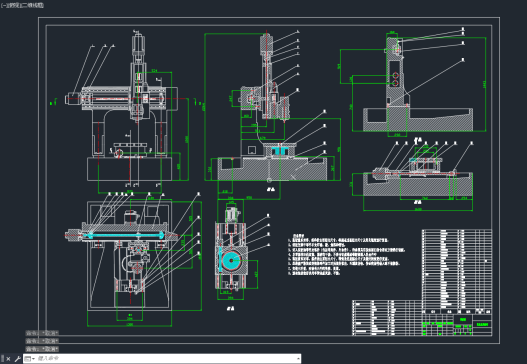Close the command line window with X

pyautogui.click(x=8, y=359)
